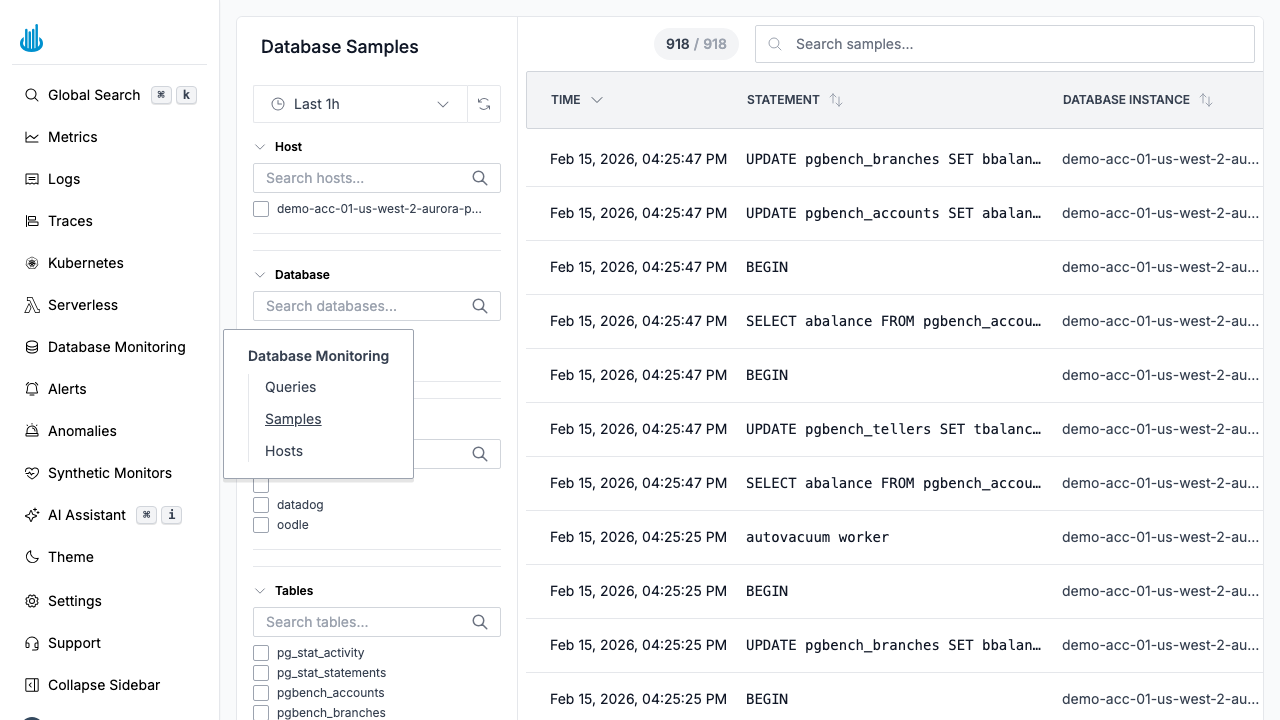This screenshot has height=720, width=1280.
Task: Select the demo-acc-01-us-west-2-aurora host checkbox
Action: click(x=261, y=209)
